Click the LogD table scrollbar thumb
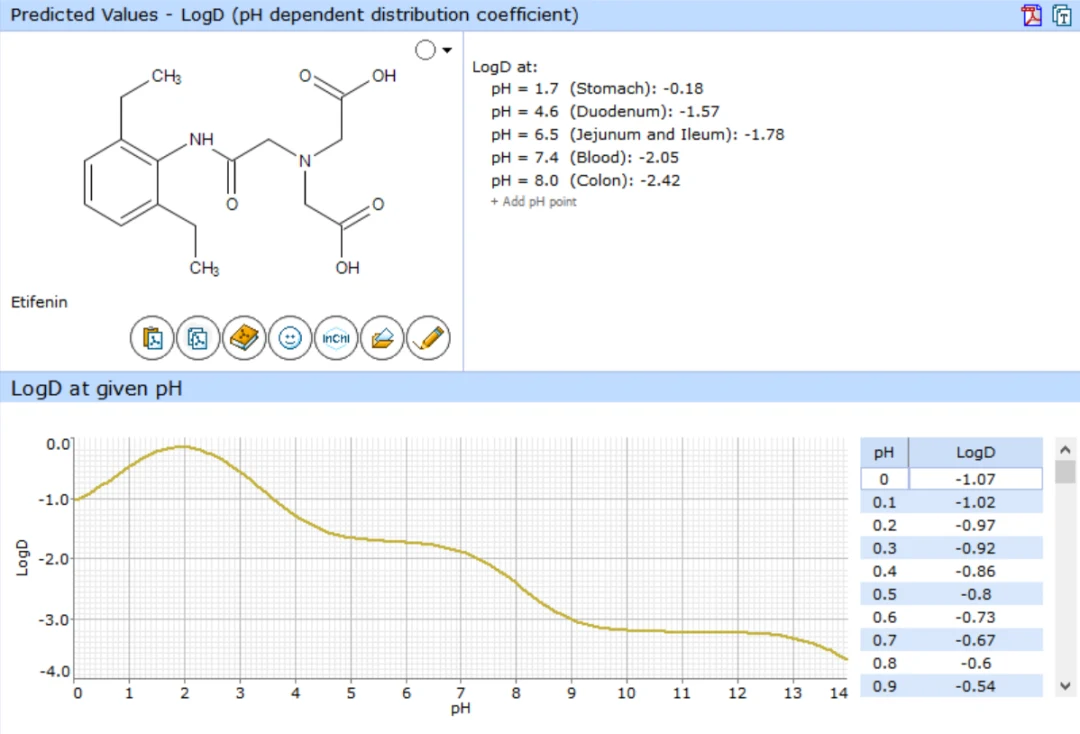This screenshot has height=734, width=1080. click(1065, 472)
